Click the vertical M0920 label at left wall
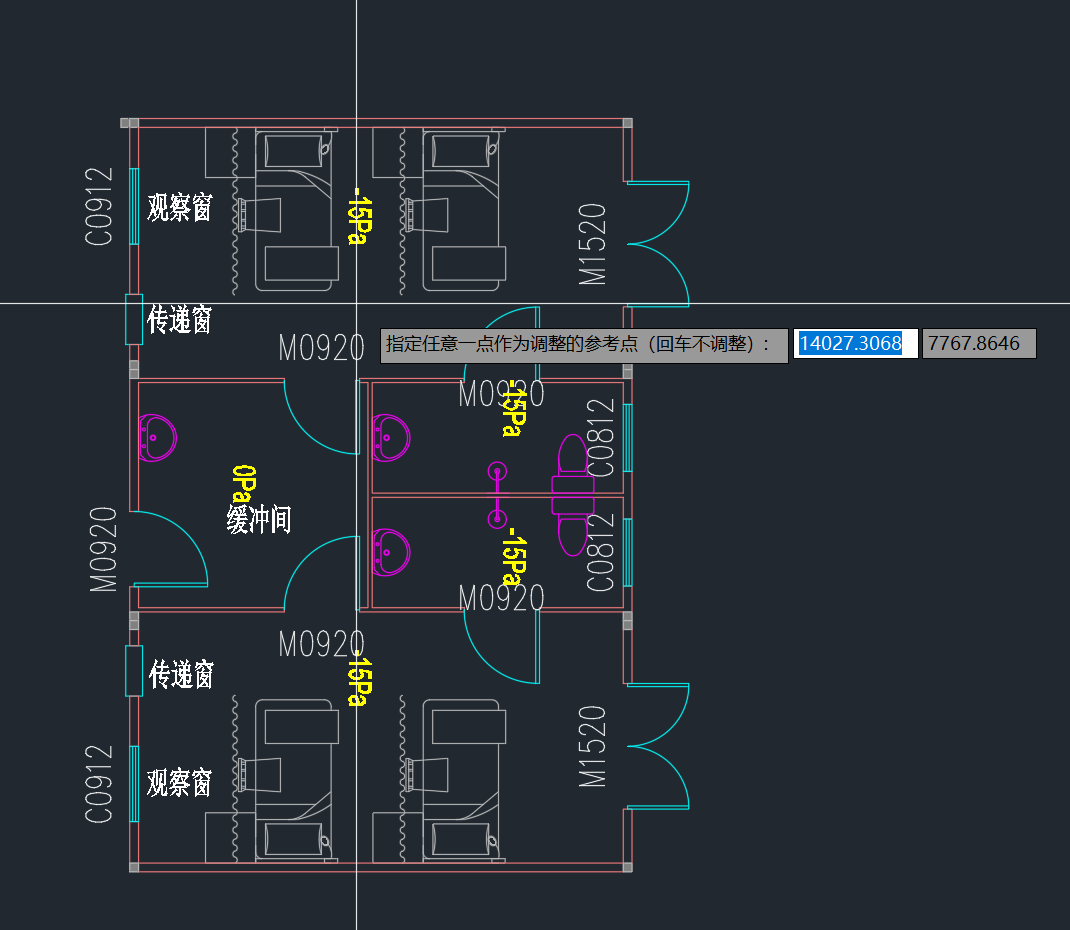The height and width of the screenshot is (930, 1070). click(x=104, y=549)
